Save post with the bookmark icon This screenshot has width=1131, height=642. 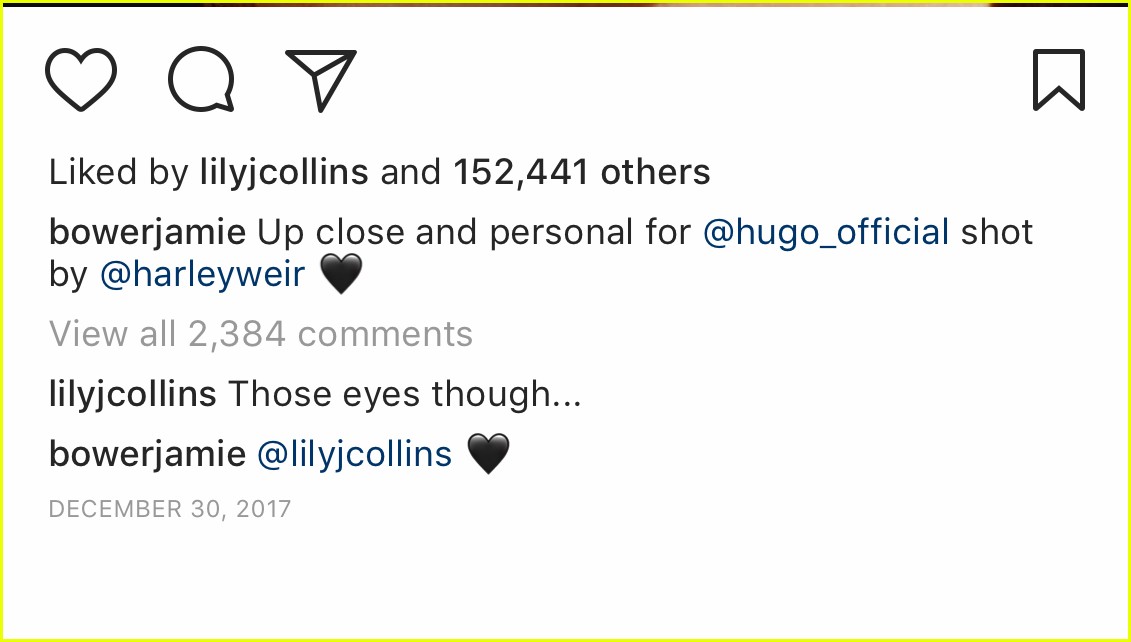click(1058, 80)
